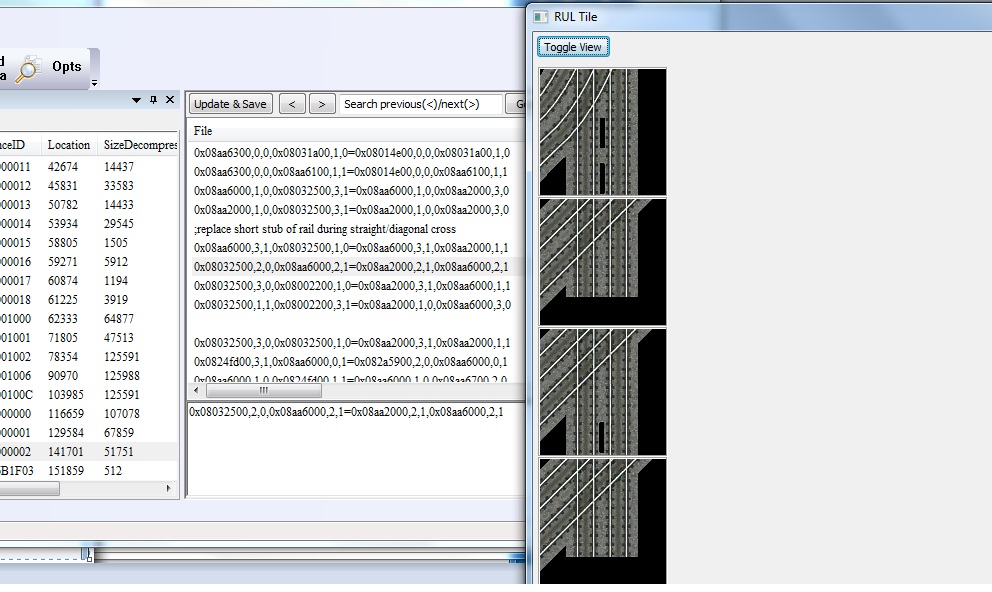Expand the toolbar overflow arrow
The image size is (992, 592).
(94, 83)
